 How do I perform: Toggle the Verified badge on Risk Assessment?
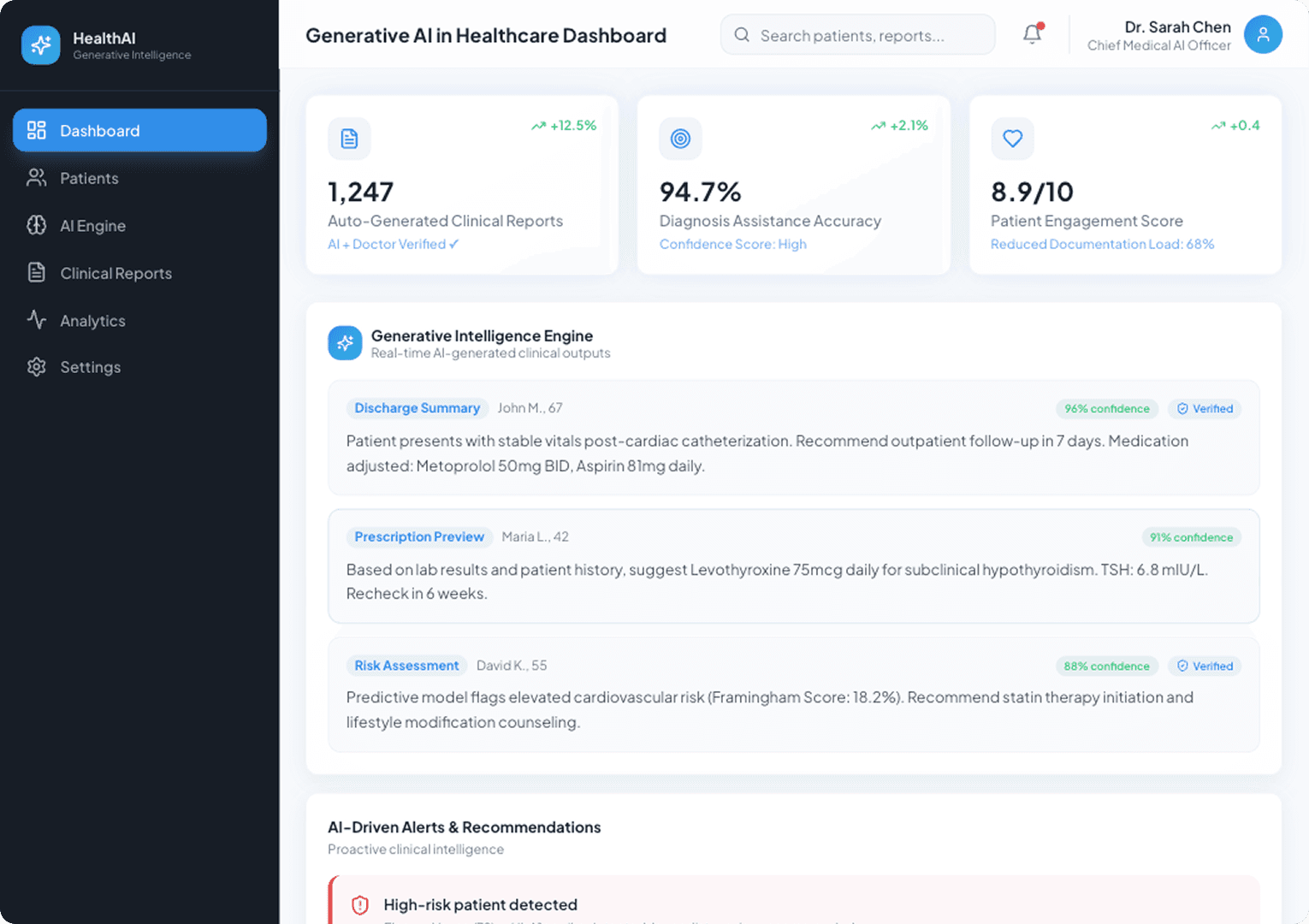[x=1204, y=666]
